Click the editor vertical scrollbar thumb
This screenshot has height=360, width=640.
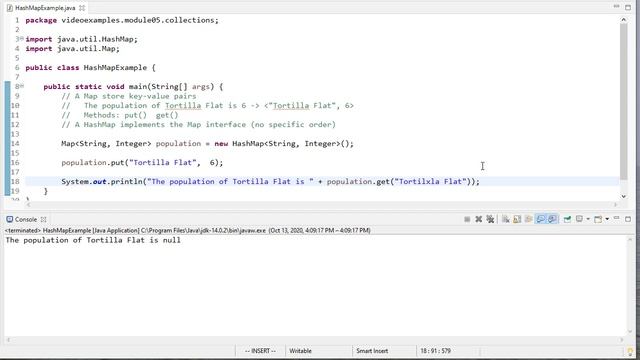click(x=623, y=101)
